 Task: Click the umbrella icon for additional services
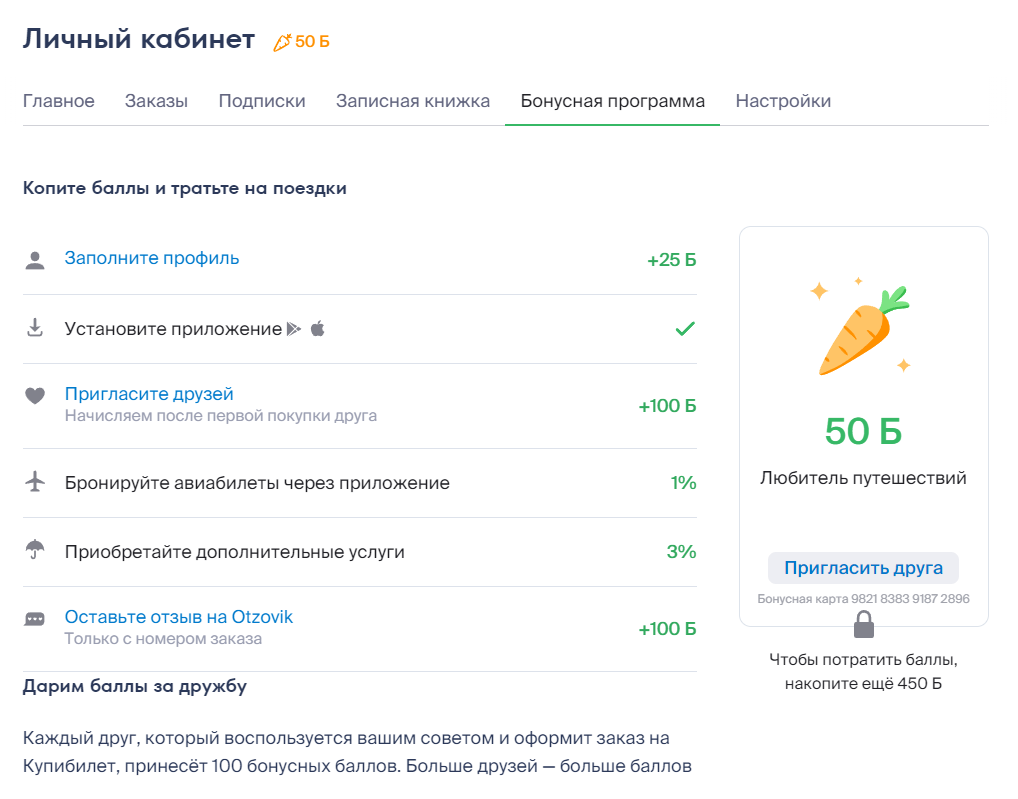click(x=35, y=550)
